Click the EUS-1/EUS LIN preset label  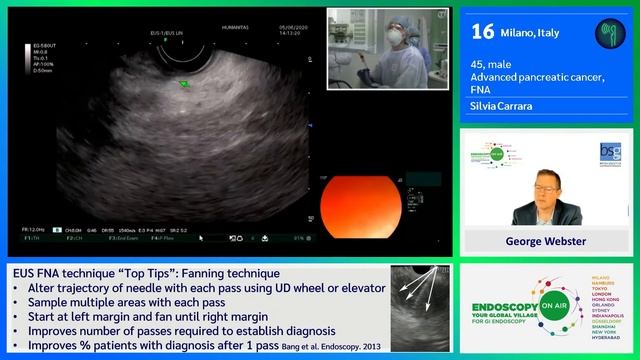(167, 33)
